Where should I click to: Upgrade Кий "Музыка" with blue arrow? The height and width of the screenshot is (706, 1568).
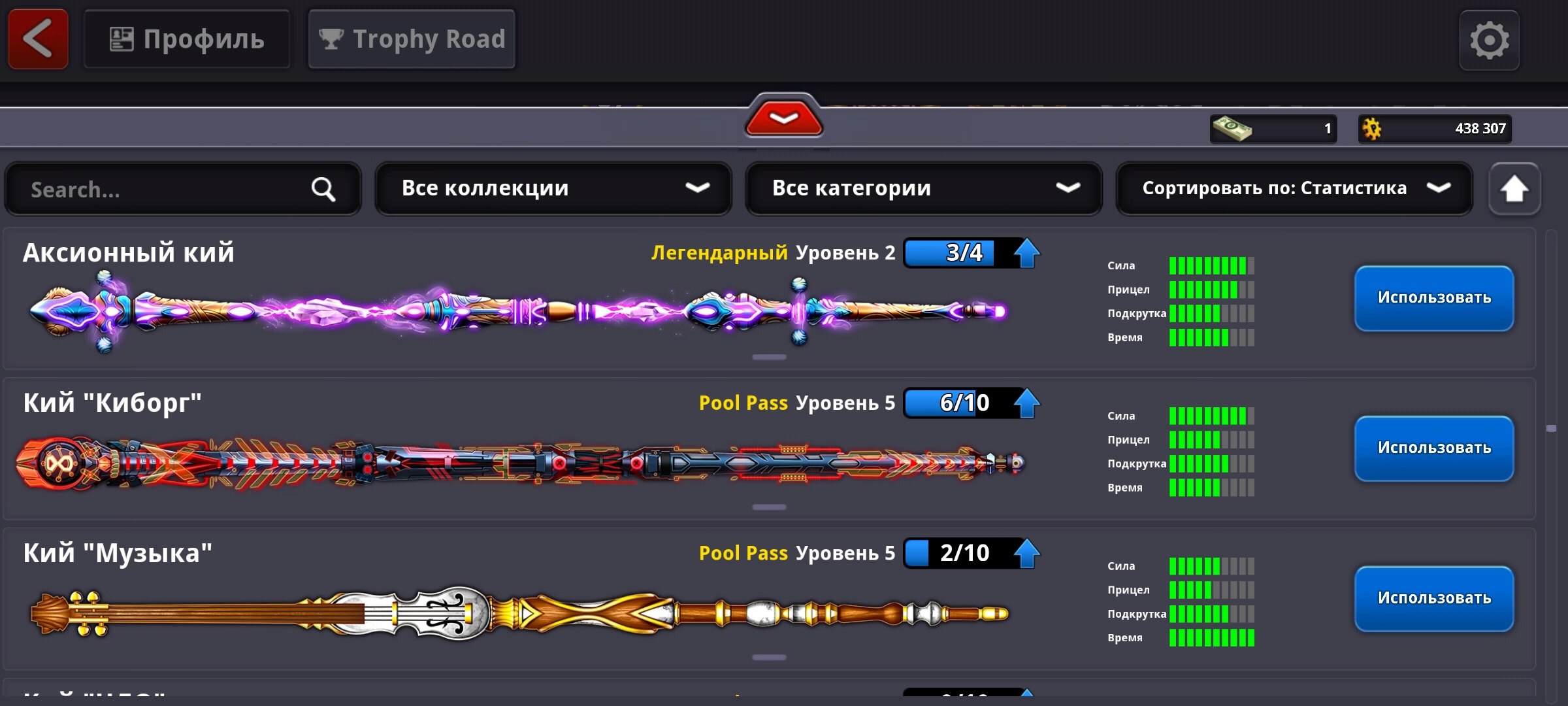click(x=1026, y=554)
